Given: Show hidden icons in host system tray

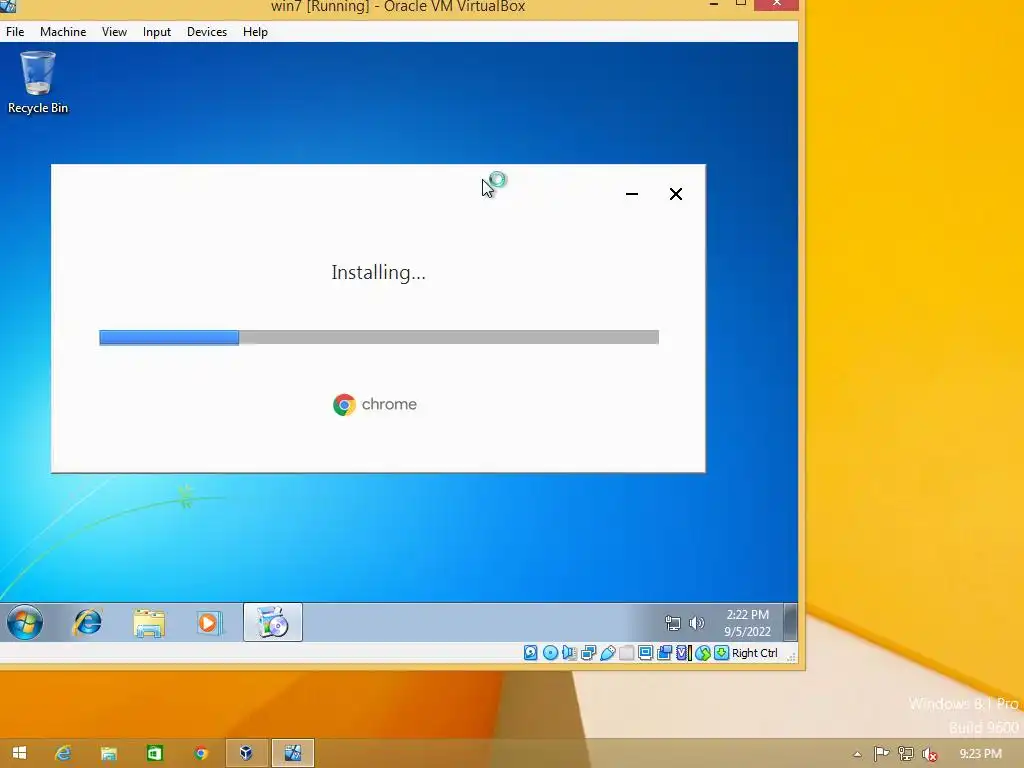Looking at the screenshot, I should [x=857, y=754].
